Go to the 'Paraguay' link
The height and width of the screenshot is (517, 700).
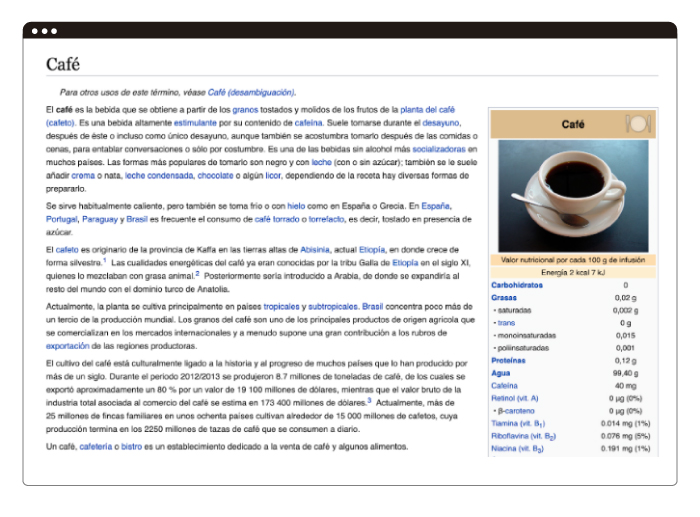click(x=100, y=219)
